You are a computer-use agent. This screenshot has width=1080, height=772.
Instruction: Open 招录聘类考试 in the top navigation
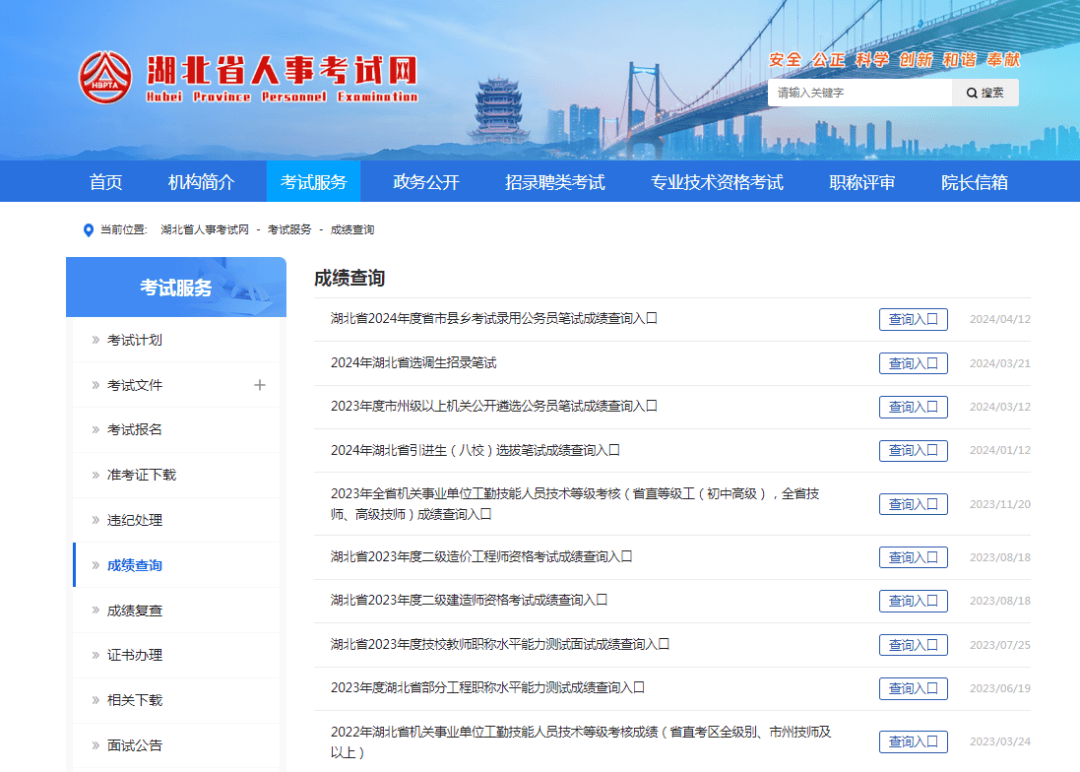[555, 181]
